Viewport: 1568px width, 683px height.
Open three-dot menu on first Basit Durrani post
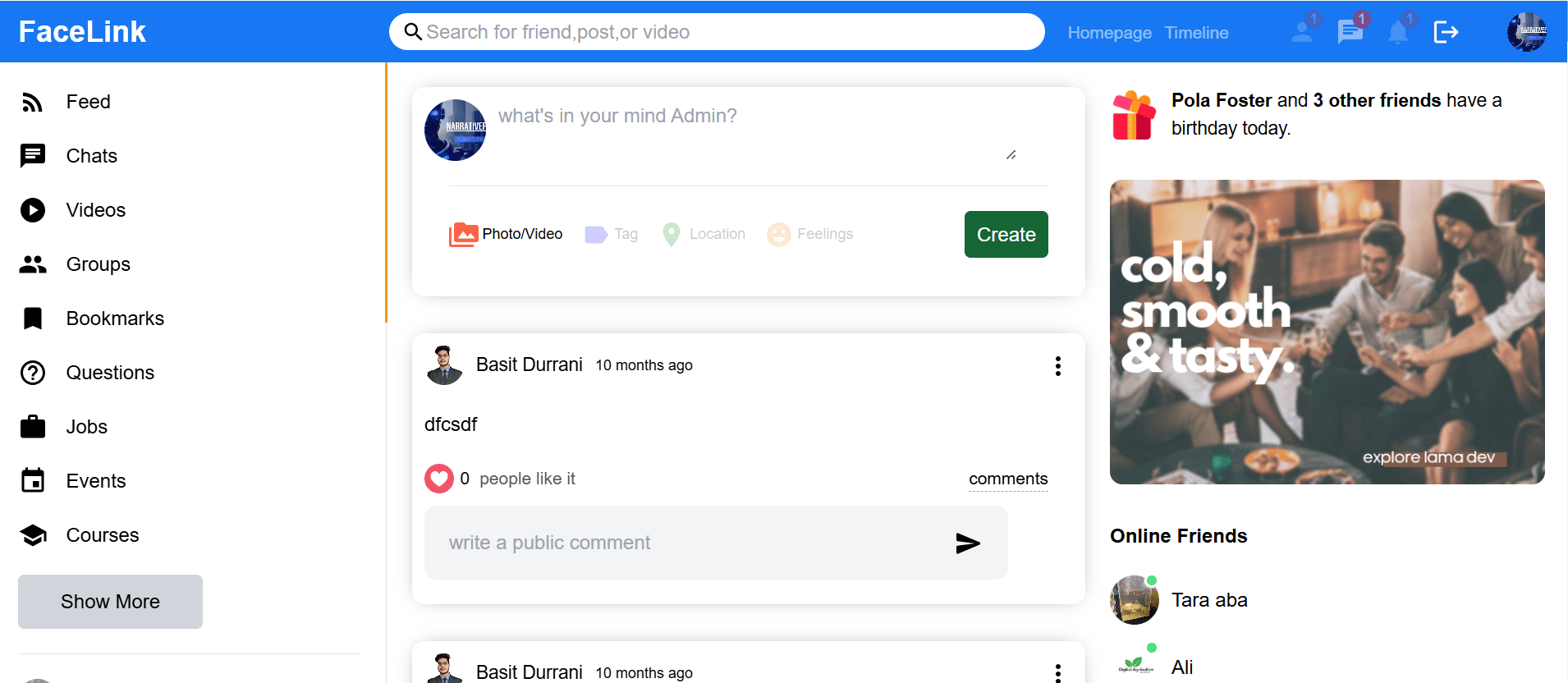click(x=1057, y=366)
